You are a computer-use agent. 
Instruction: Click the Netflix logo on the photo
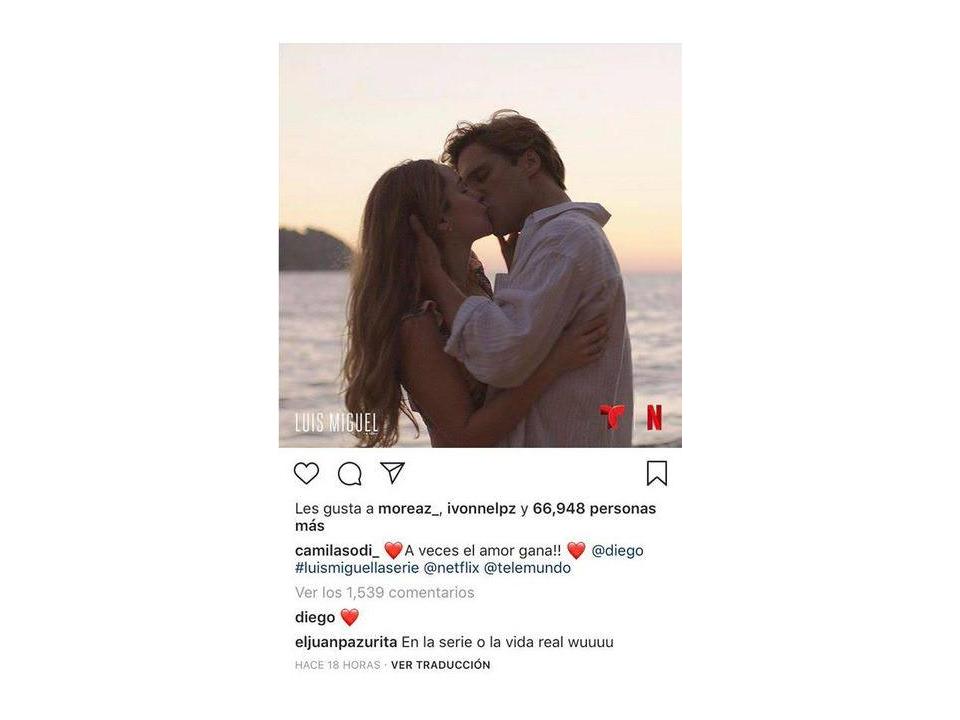tap(654, 418)
